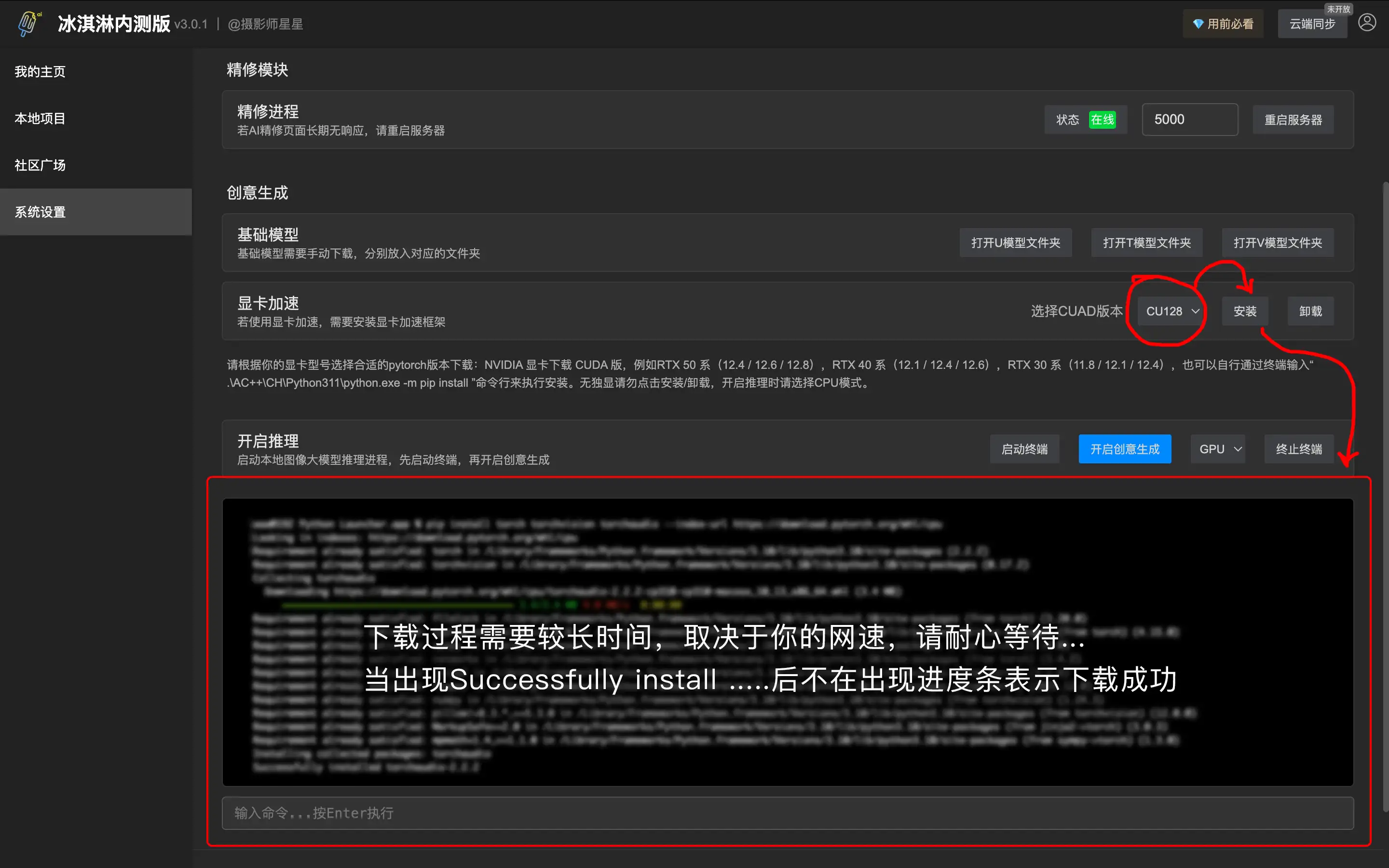The image size is (1389, 868).
Task: Open the U模型文件夹 folder
Action: [1015, 242]
